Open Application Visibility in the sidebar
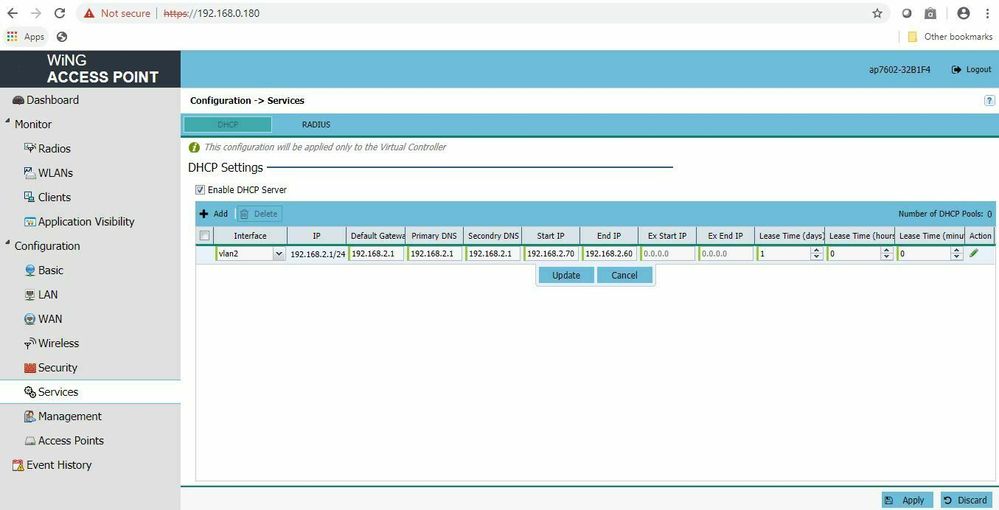 (86, 222)
